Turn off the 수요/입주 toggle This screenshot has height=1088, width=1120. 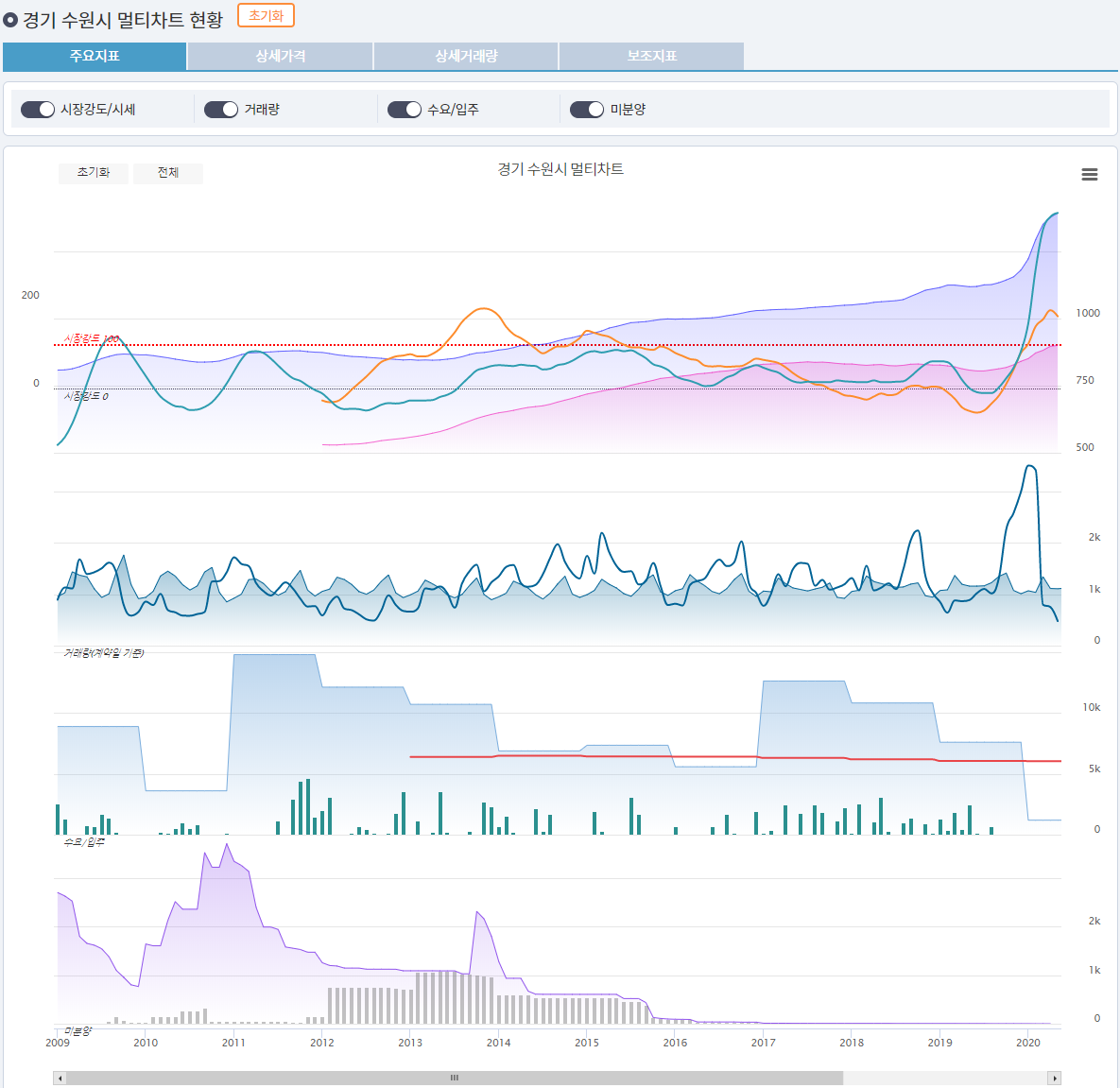click(405, 110)
